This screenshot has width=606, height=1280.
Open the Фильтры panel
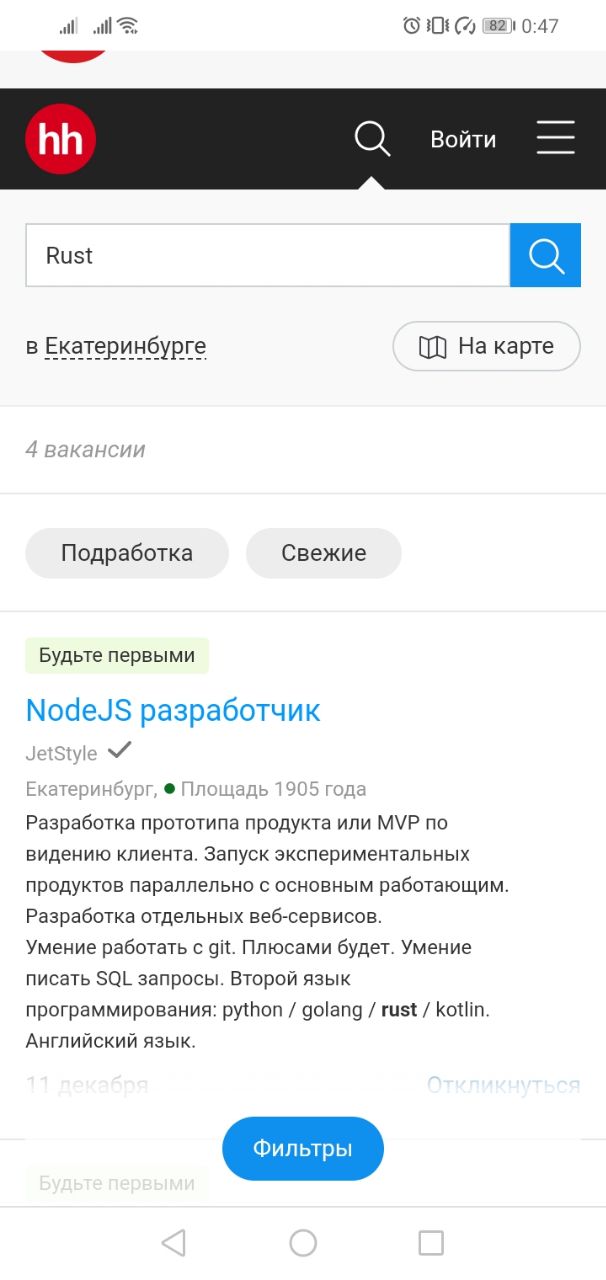302,1149
